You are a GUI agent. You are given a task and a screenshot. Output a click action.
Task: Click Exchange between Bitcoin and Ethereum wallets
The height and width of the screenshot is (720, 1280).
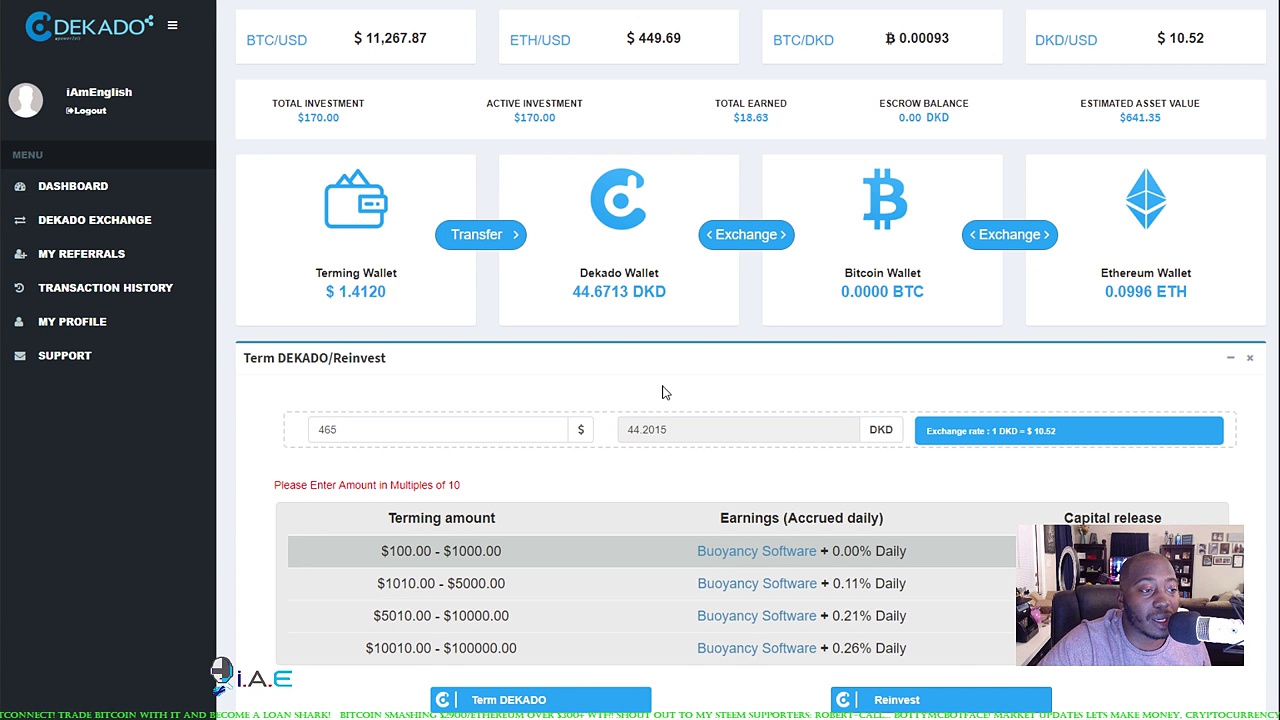pyautogui.click(x=1009, y=234)
